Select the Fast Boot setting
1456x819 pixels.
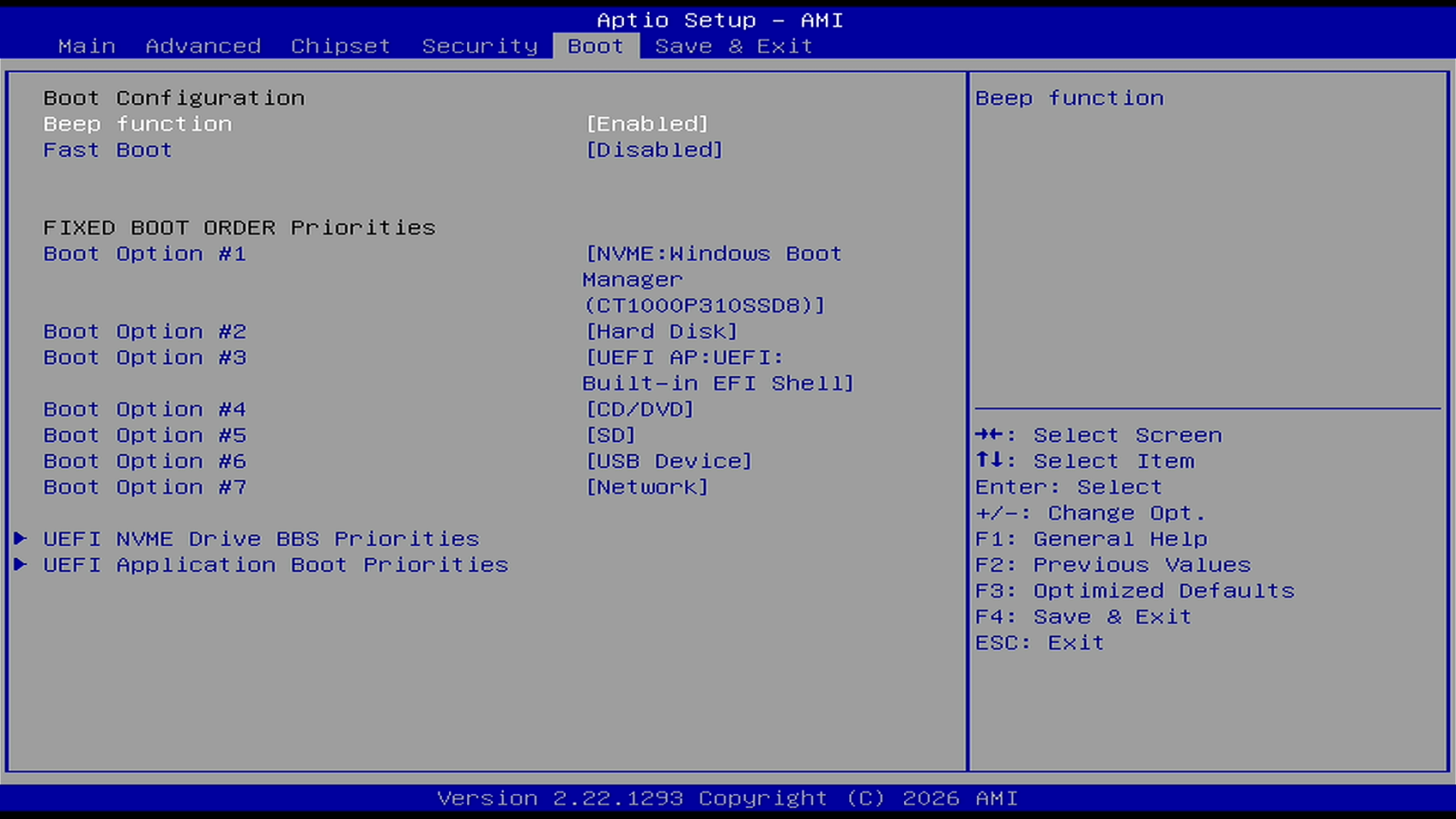[107, 150]
